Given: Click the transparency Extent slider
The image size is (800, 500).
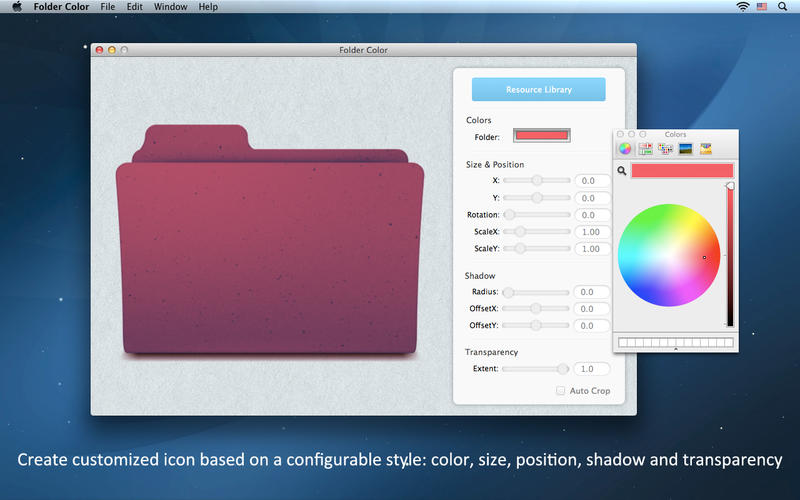Looking at the screenshot, I should tap(536, 369).
